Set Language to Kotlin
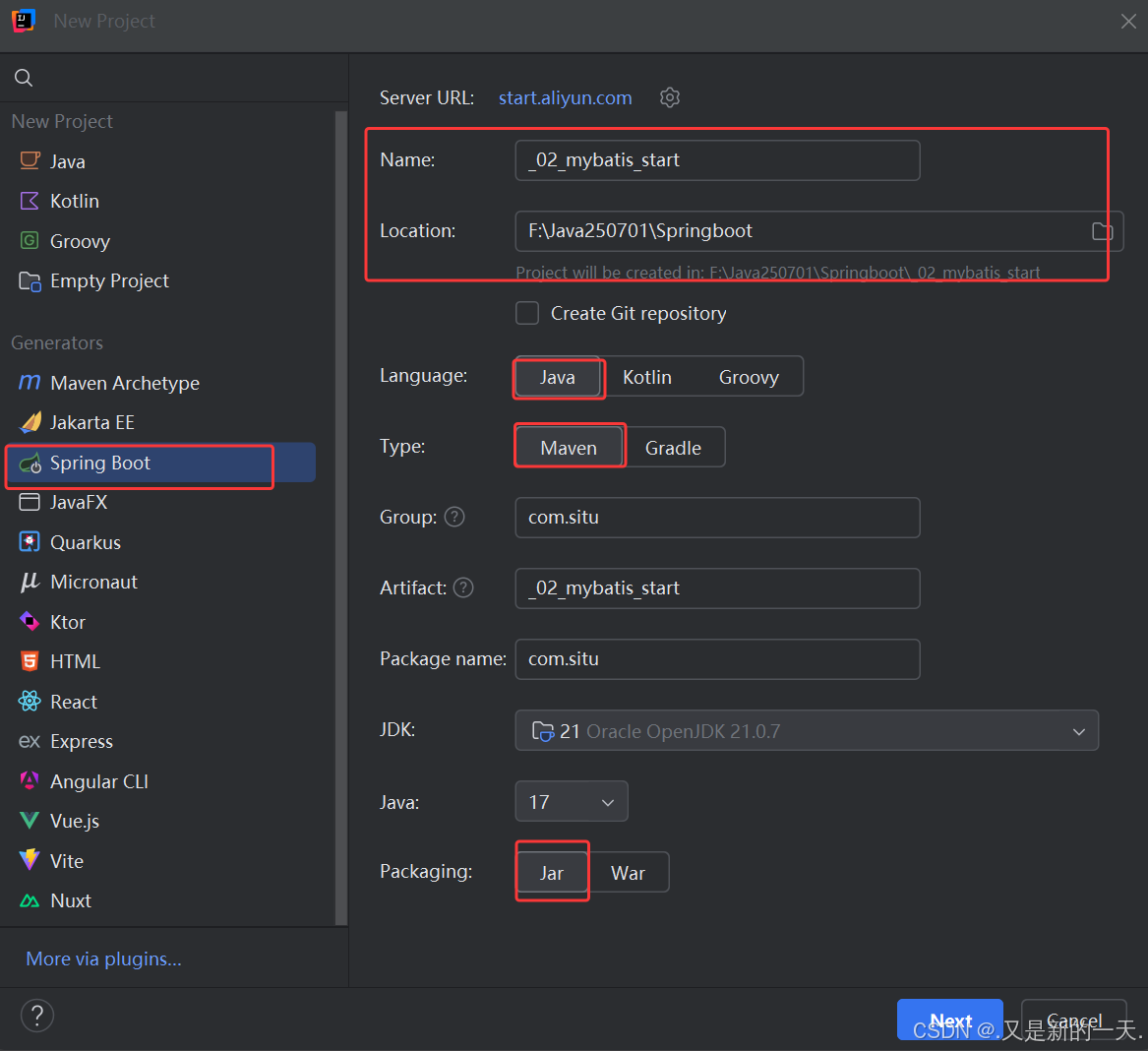This screenshot has width=1148, height=1051. click(x=647, y=377)
